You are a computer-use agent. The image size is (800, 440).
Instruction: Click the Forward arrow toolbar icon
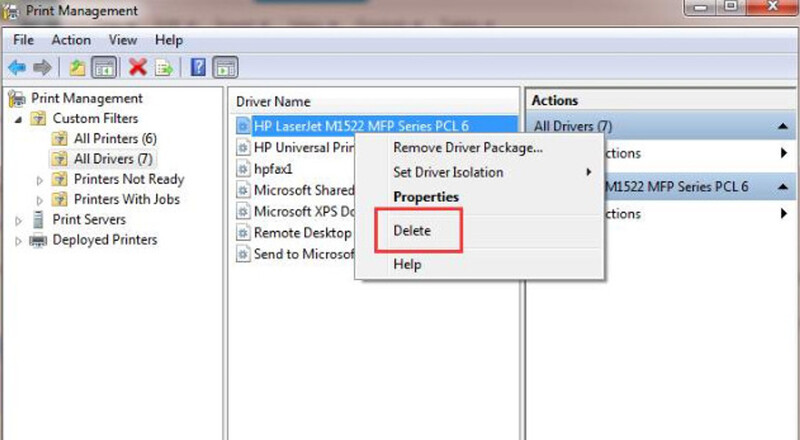tap(42, 67)
